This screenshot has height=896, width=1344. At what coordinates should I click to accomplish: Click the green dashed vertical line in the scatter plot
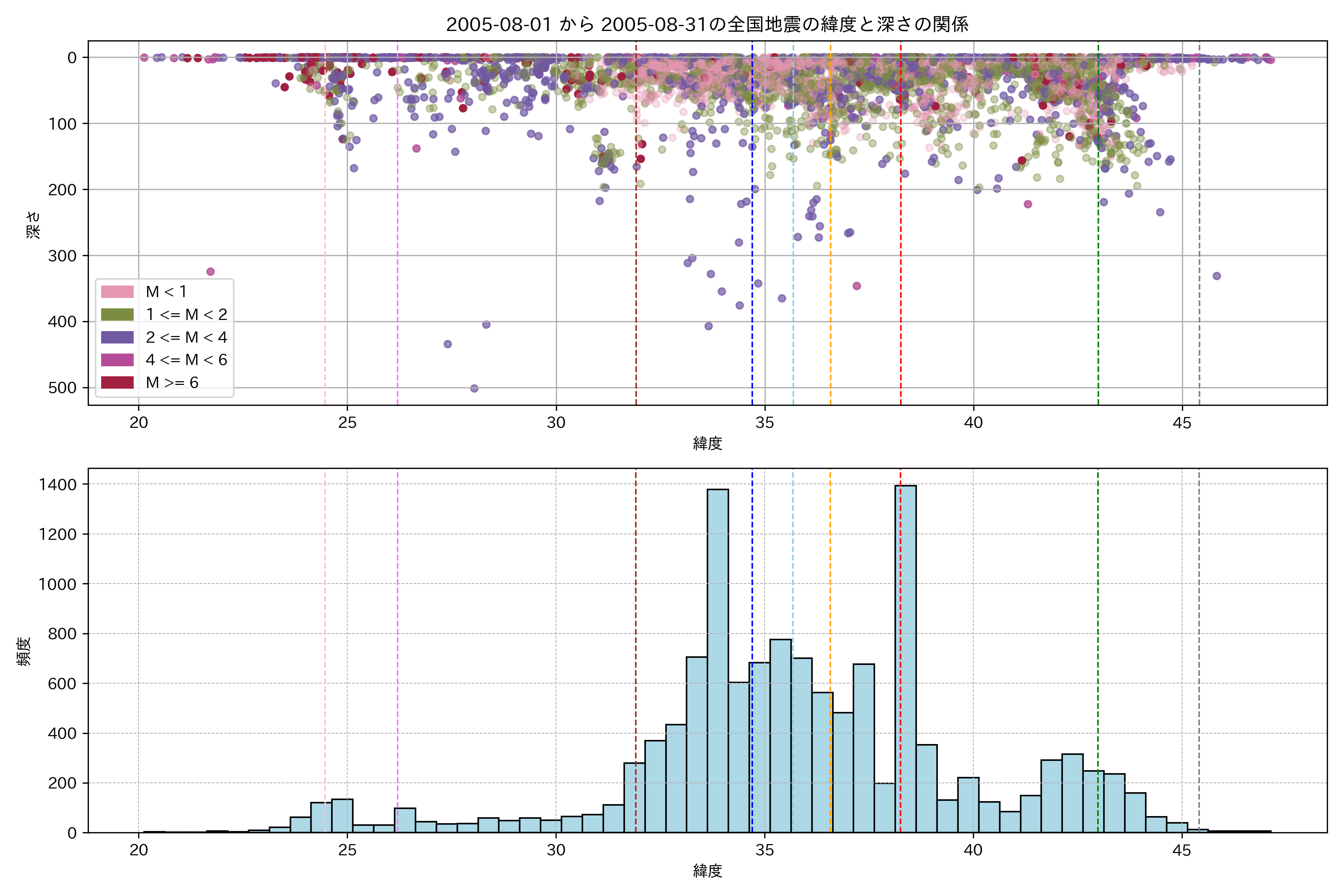pos(1098,228)
